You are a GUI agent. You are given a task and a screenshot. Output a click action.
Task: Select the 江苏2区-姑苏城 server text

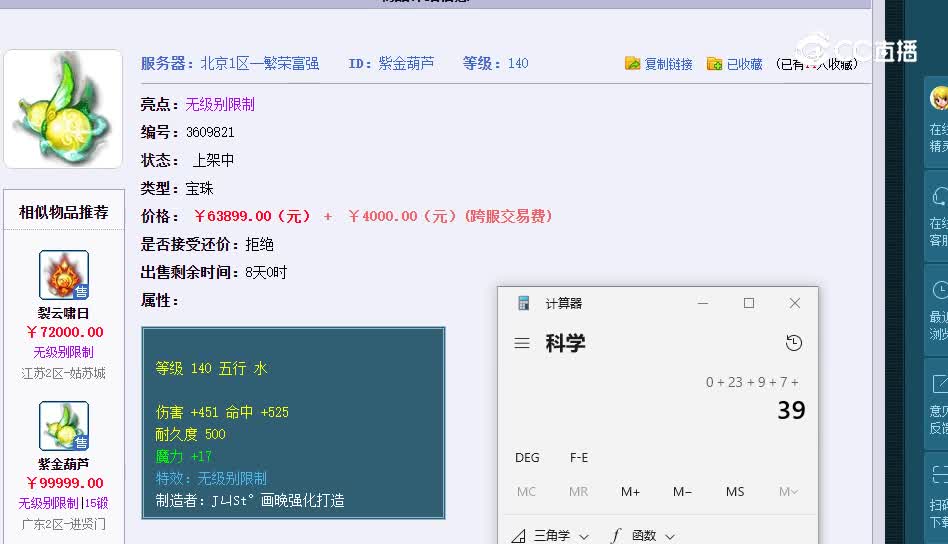click(63, 373)
